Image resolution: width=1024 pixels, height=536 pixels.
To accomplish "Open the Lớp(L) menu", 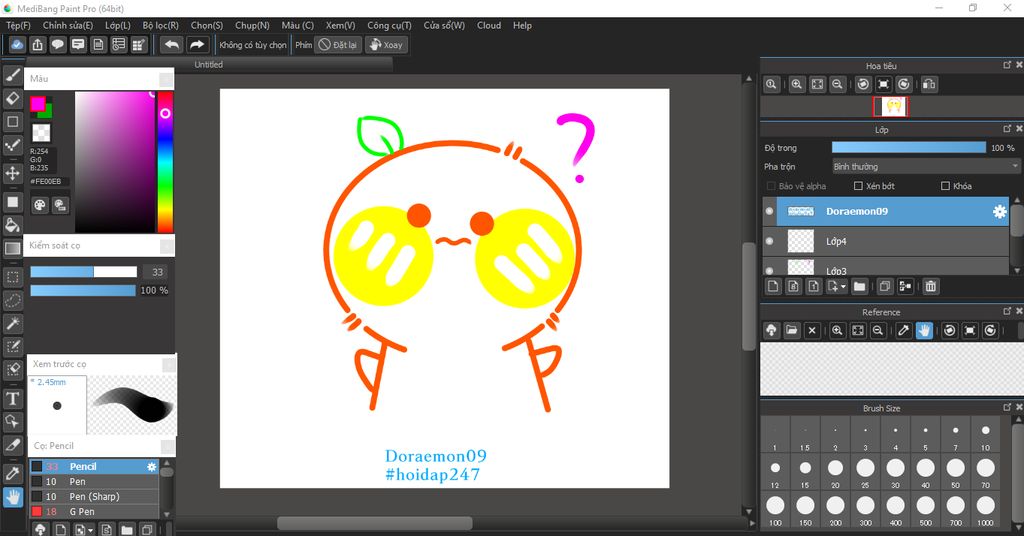I will tap(118, 25).
